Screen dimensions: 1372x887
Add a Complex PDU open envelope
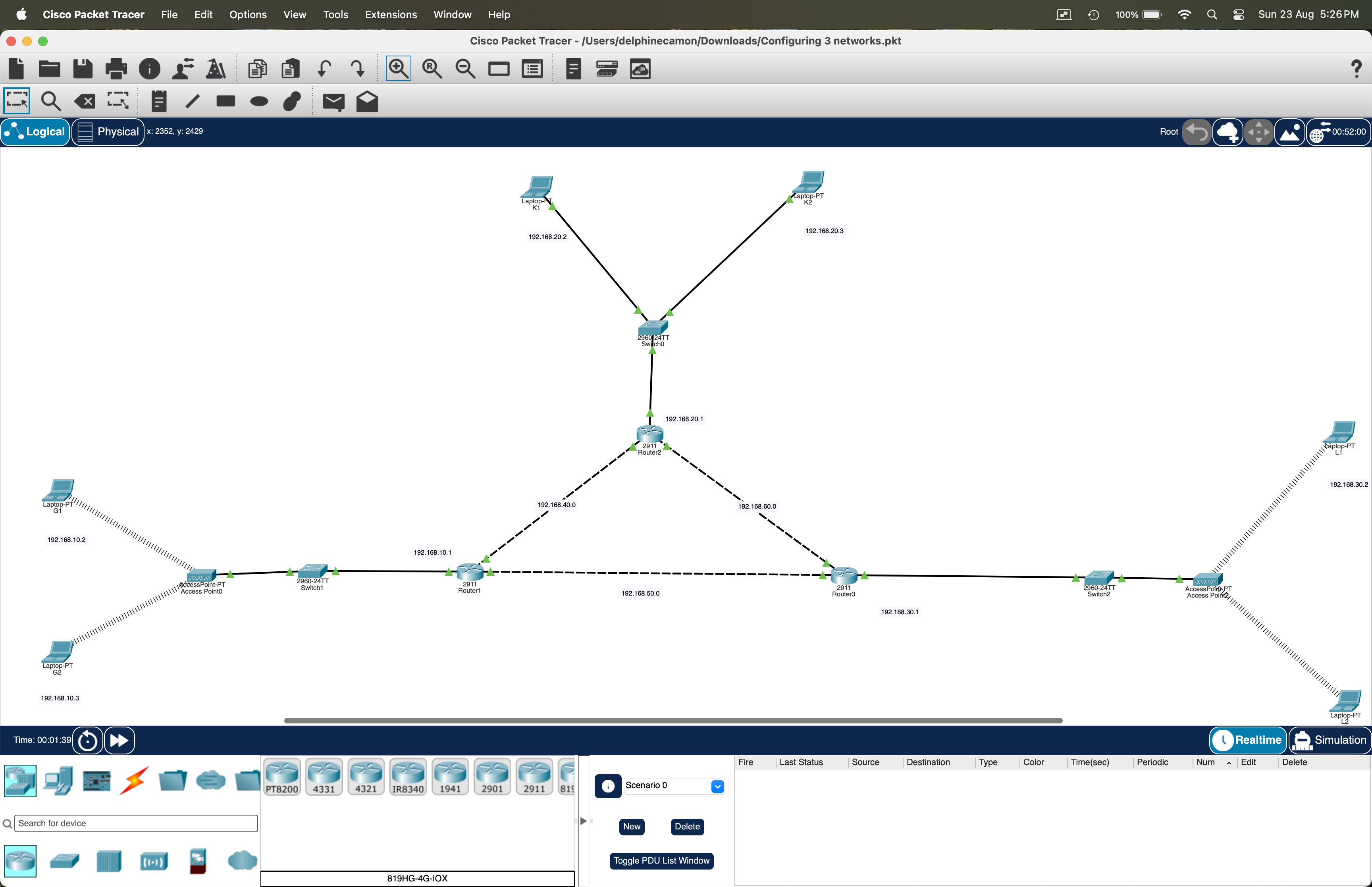(x=367, y=101)
